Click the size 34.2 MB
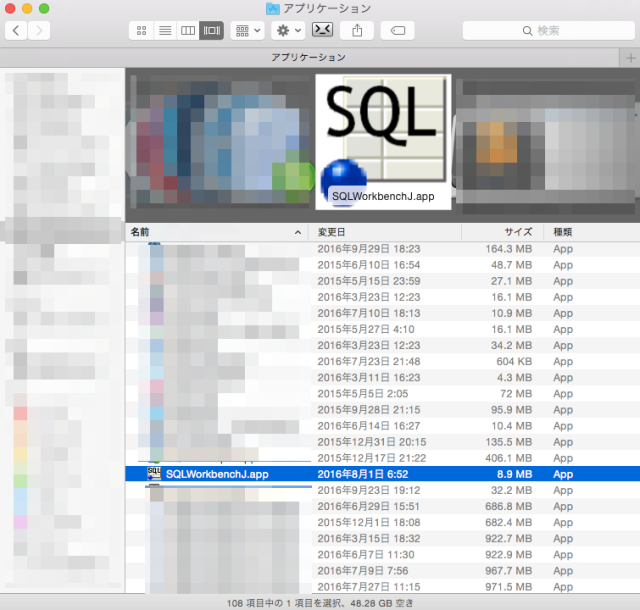640x610 pixels. 511,345
